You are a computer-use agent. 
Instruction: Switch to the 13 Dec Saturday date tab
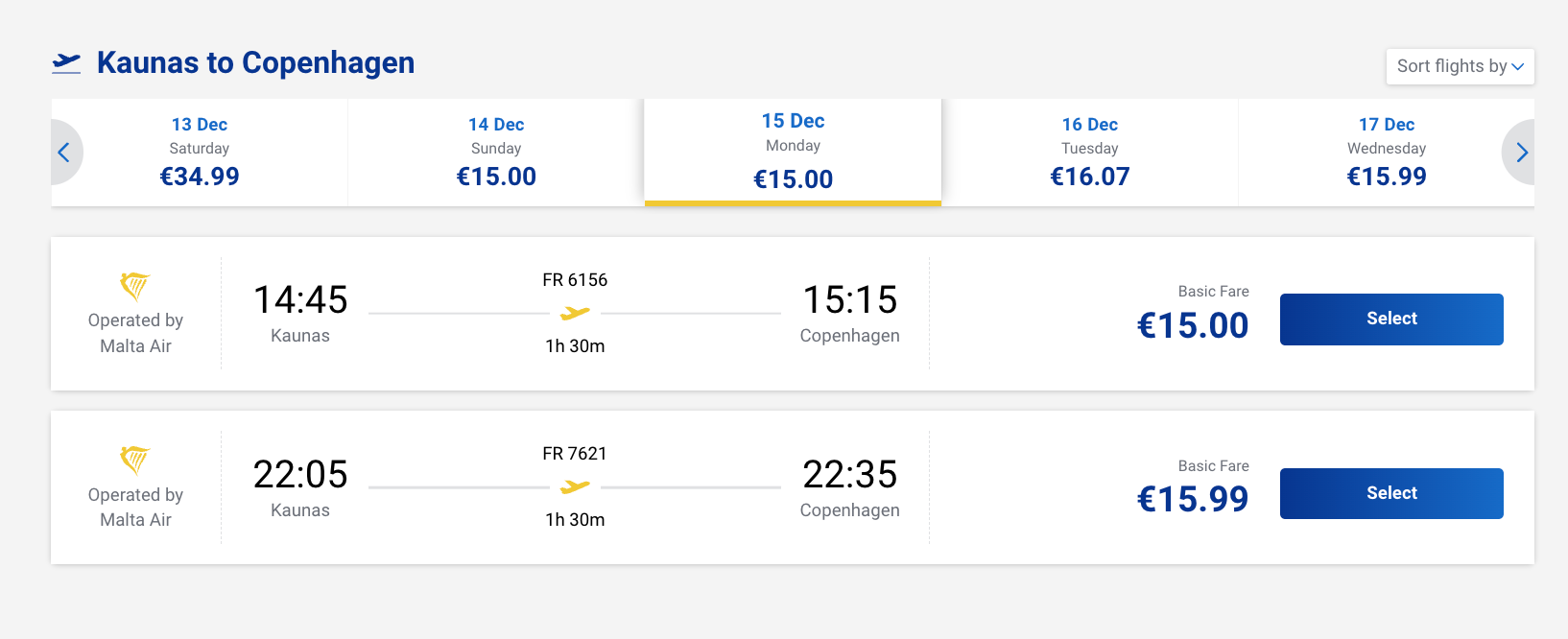click(x=200, y=152)
